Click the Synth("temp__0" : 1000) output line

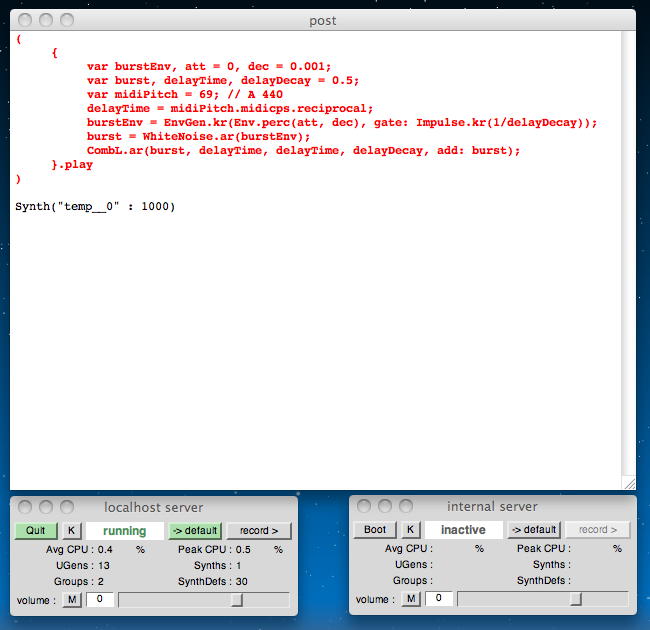click(95, 206)
